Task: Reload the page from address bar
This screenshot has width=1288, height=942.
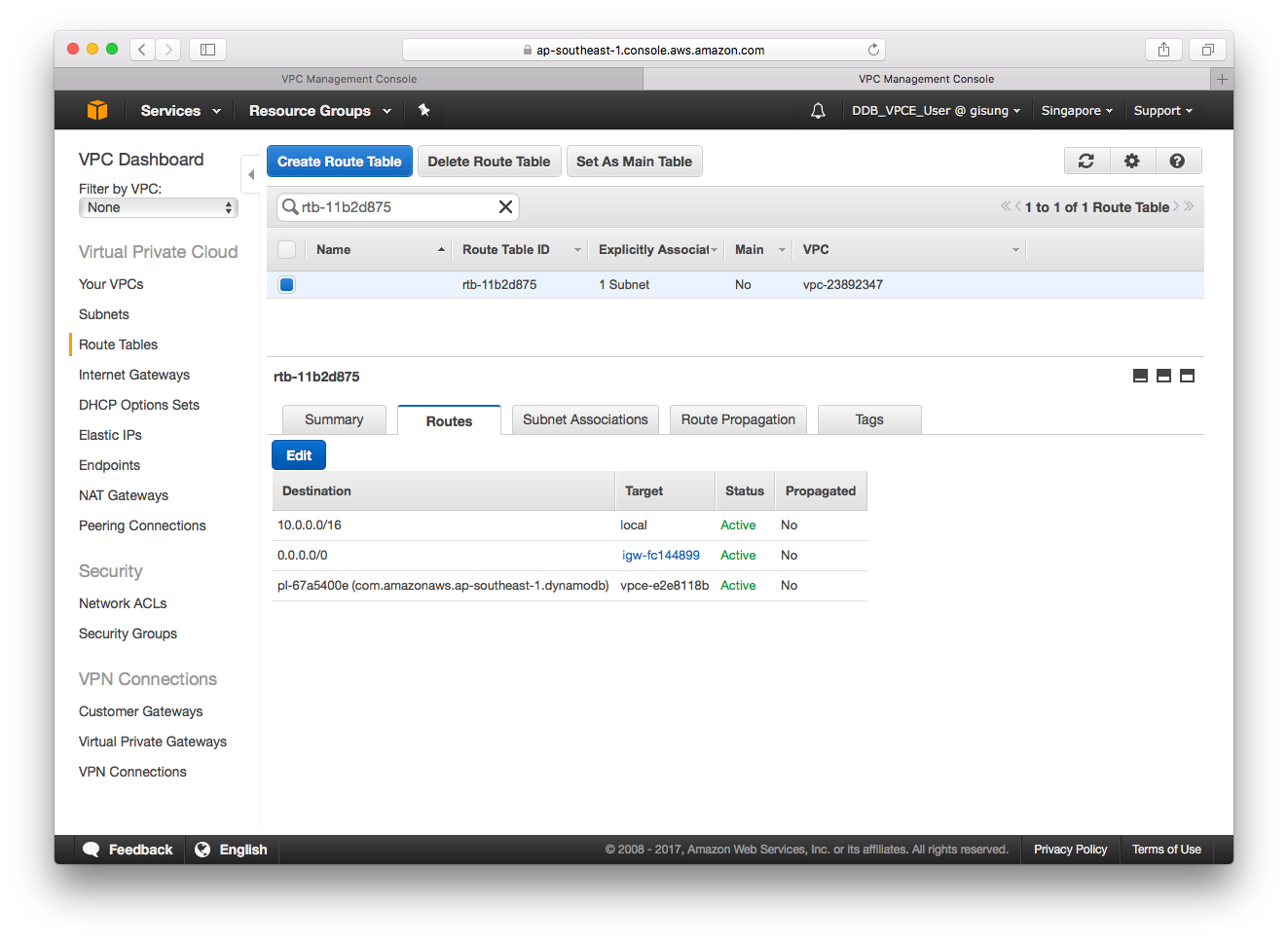Action: pyautogui.click(x=873, y=50)
